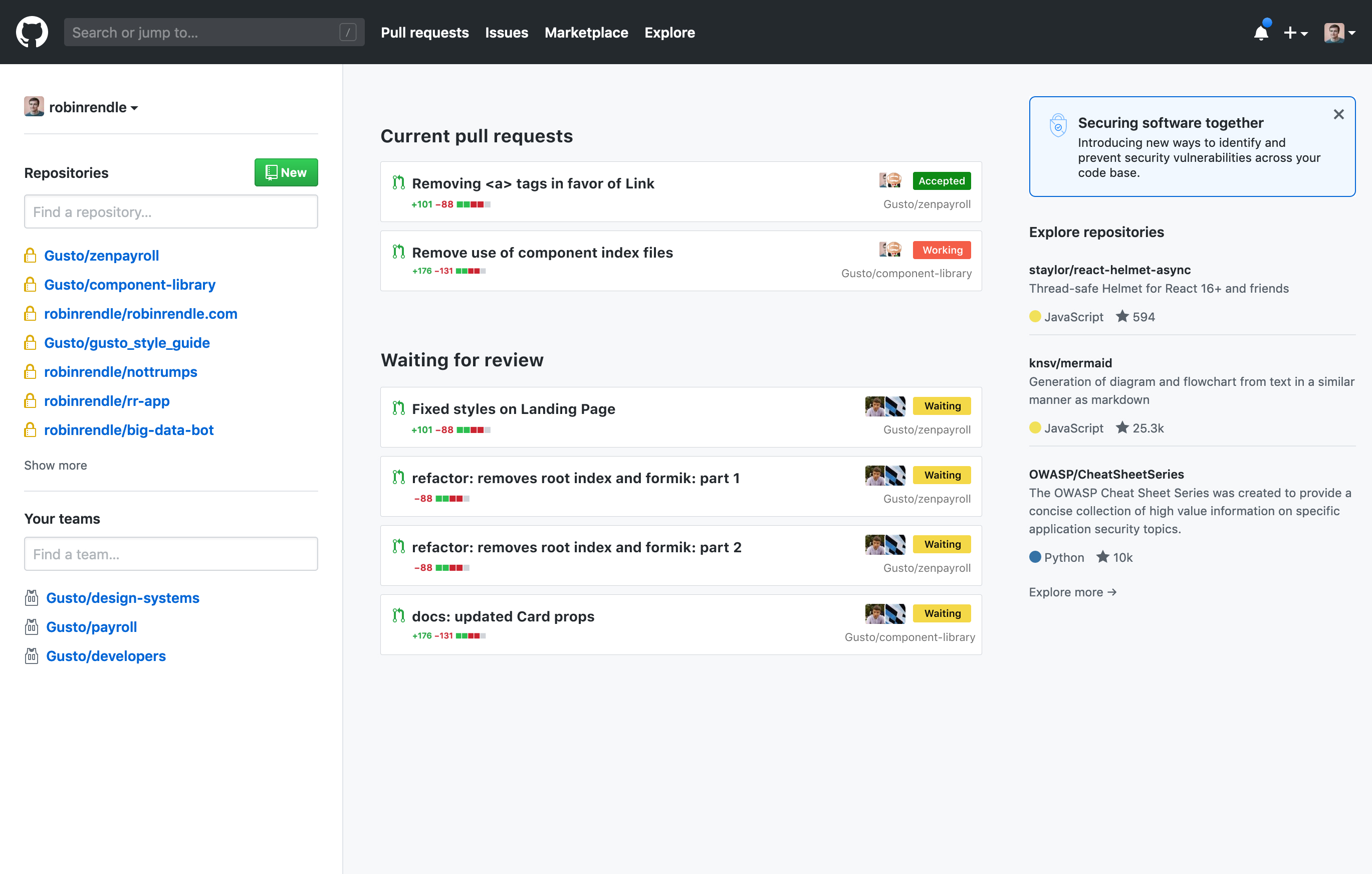Click the GitHub Octocat logo
The height and width of the screenshot is (874, 1372).
pyautogui.click(x=32, y=32)
